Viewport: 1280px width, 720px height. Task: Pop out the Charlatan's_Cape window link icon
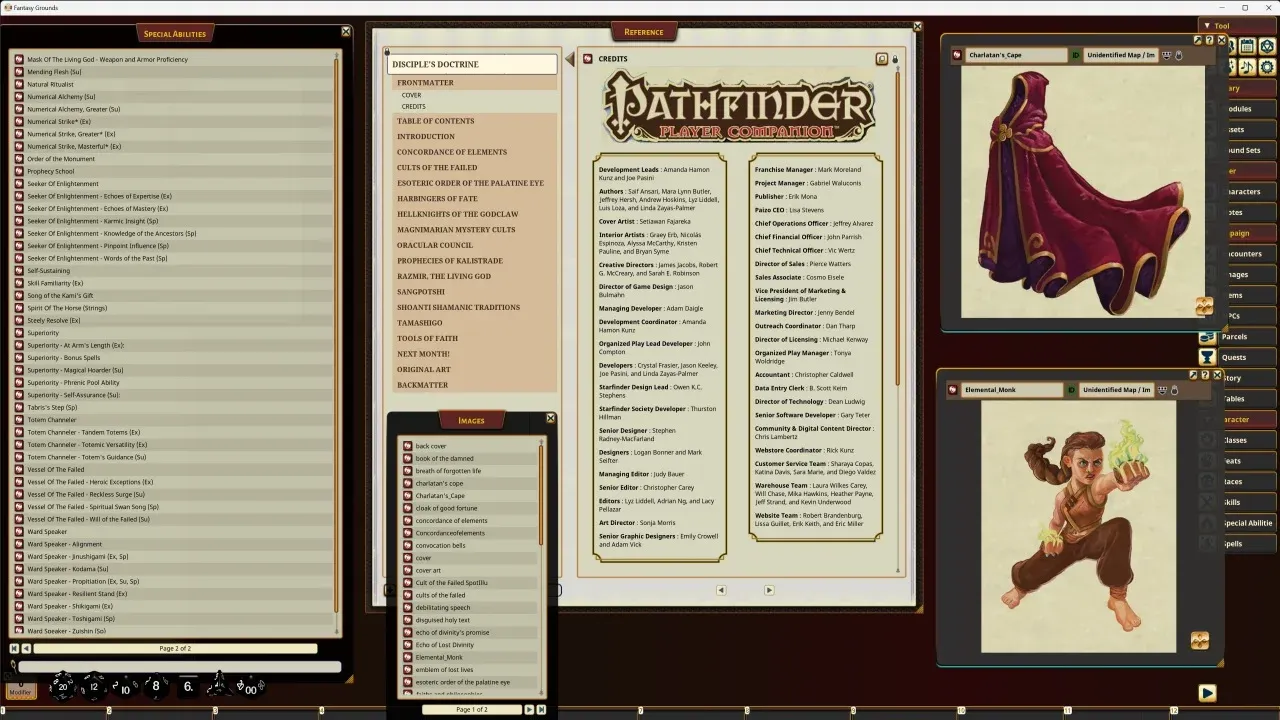click(1197, 41)
